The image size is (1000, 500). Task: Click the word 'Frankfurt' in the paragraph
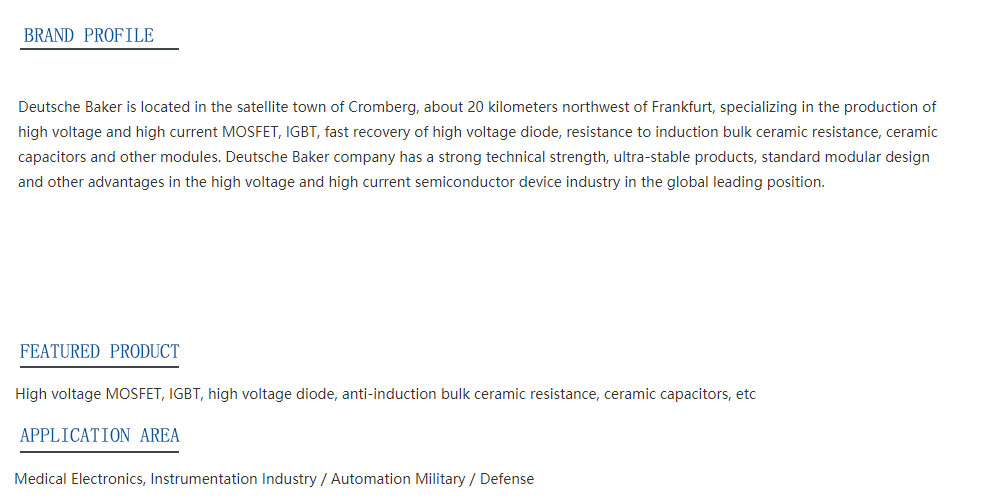click(x=681, y=107)
